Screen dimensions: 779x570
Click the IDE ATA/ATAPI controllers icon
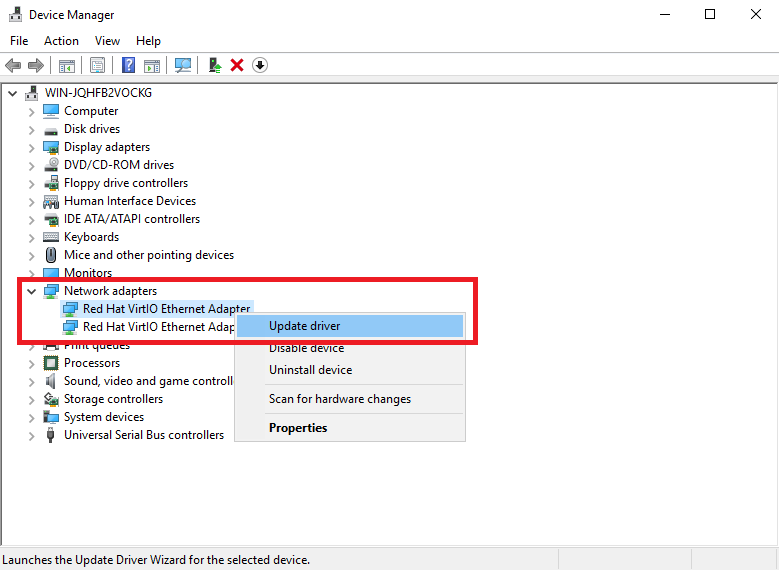tap(51, 219)
